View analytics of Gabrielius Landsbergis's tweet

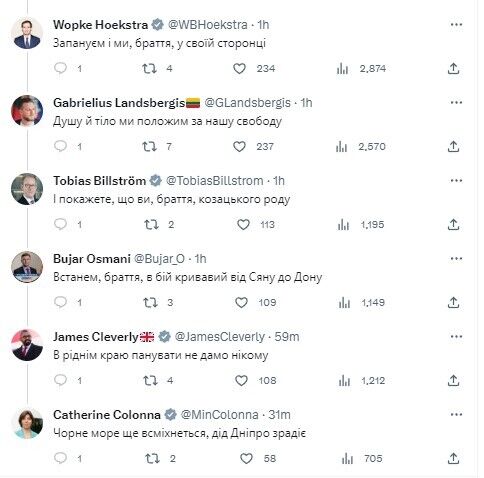[342, 147]
